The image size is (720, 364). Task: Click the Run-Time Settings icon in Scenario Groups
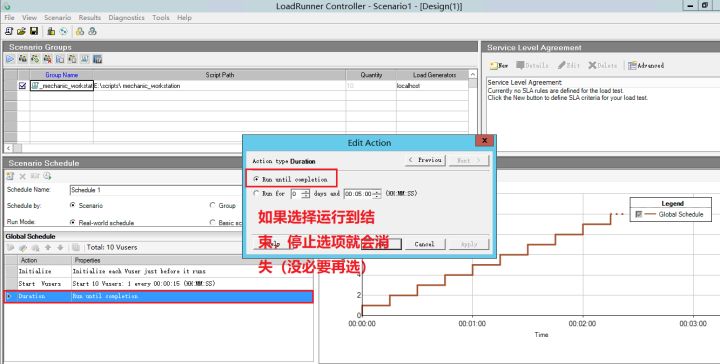[60, 59]
